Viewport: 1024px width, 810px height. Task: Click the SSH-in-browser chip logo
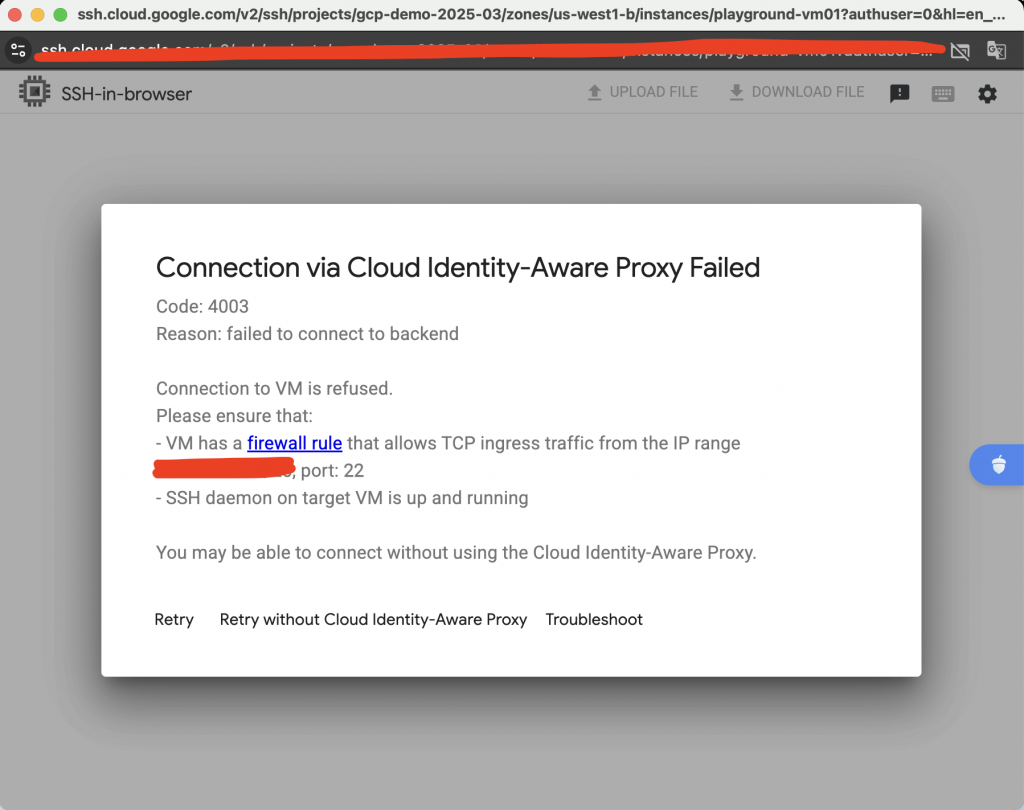[x=35, y=93]
